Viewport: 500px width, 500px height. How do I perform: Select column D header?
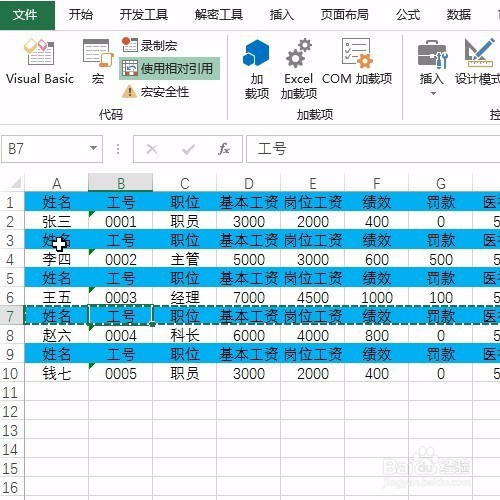pyautogui.click(x=249, y=183)
